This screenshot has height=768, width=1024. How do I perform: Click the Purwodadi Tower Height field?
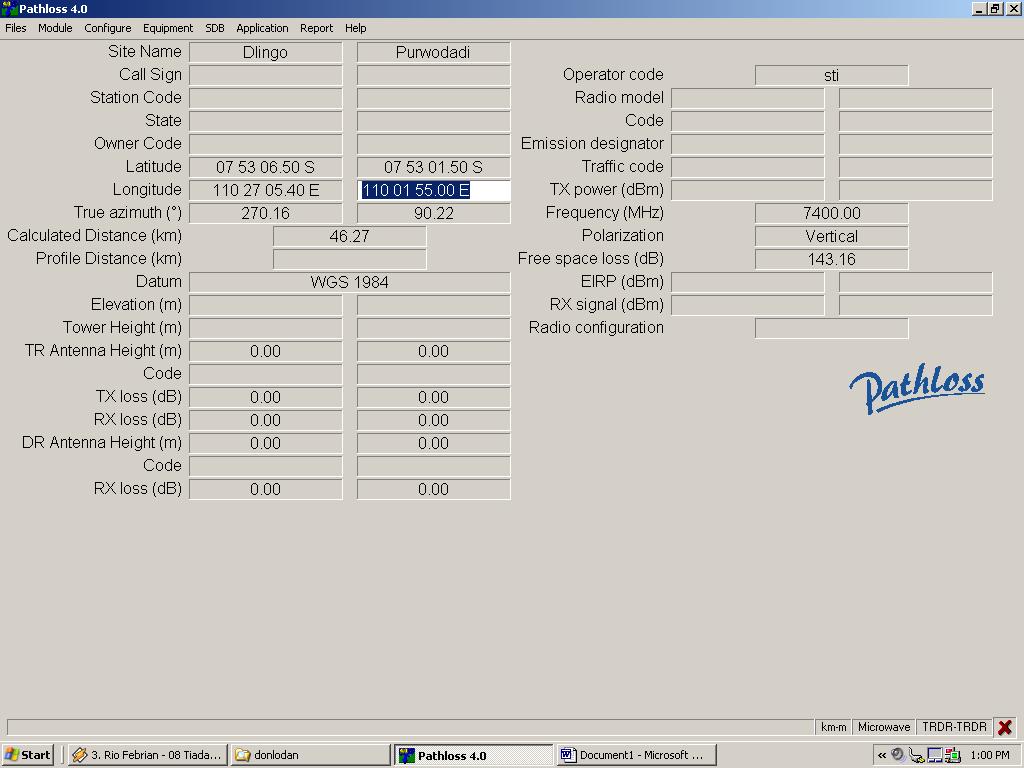433,328
